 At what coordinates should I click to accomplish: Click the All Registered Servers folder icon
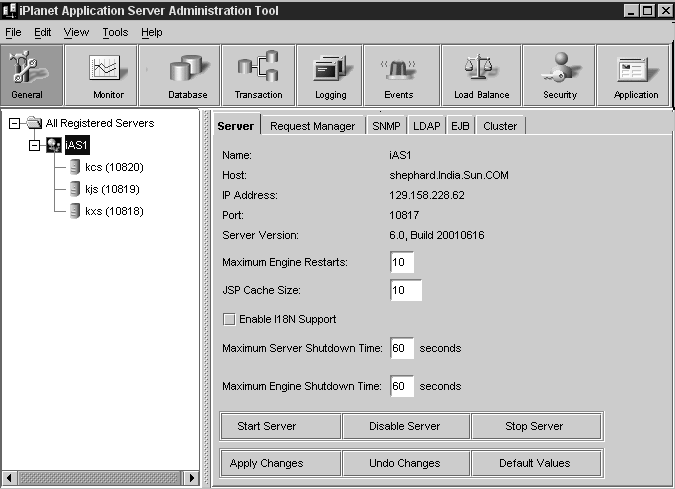[x=34, y=123]
